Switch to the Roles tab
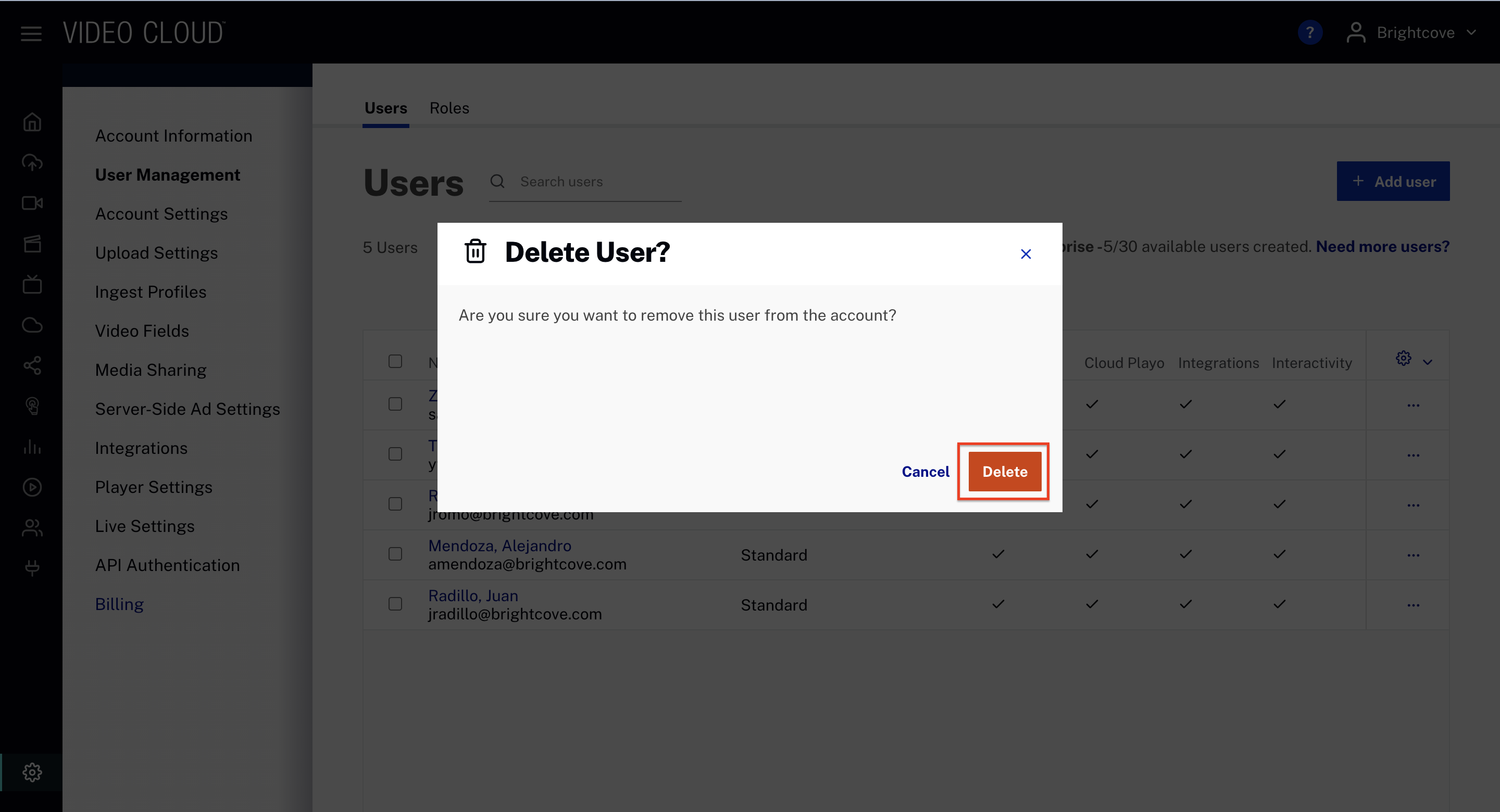This screenshot has width=1500, height=812. [449, 108]
